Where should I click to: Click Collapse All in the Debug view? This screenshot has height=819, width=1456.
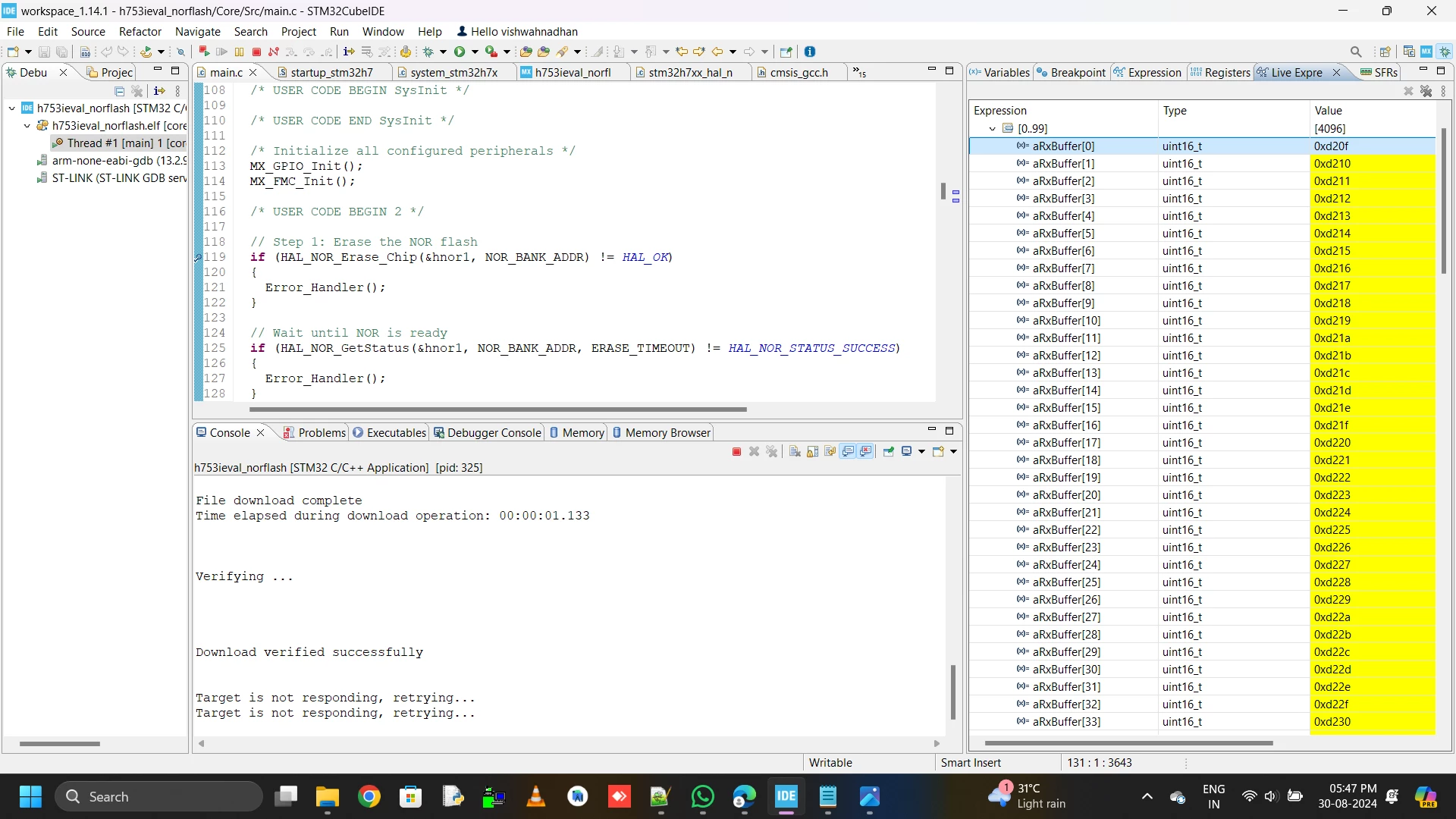(x=119, y=91)
